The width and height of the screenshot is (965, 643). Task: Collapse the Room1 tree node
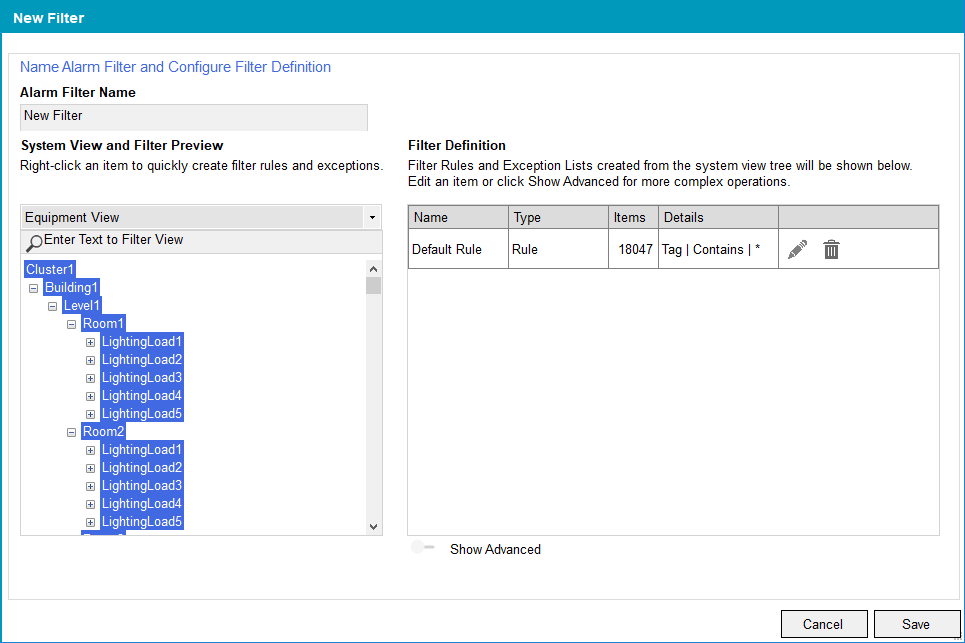click(x=72, y=324)
